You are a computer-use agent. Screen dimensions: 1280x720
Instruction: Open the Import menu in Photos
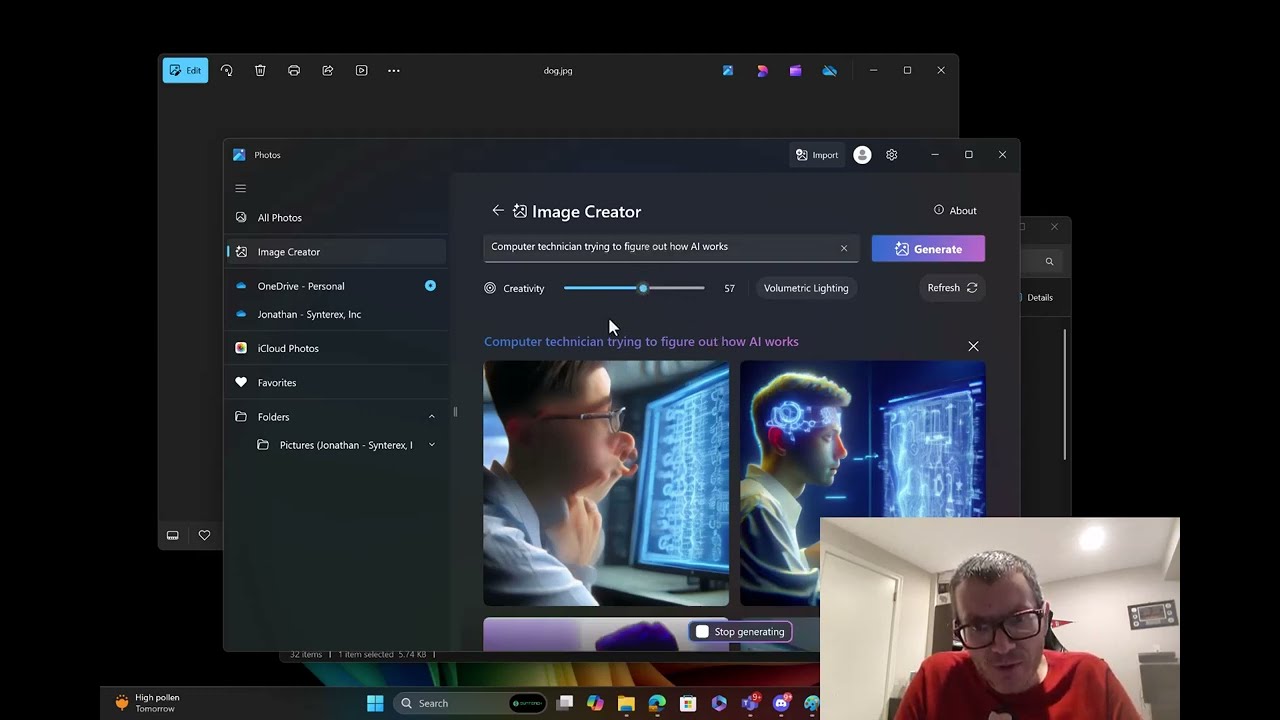click(817, 155)
